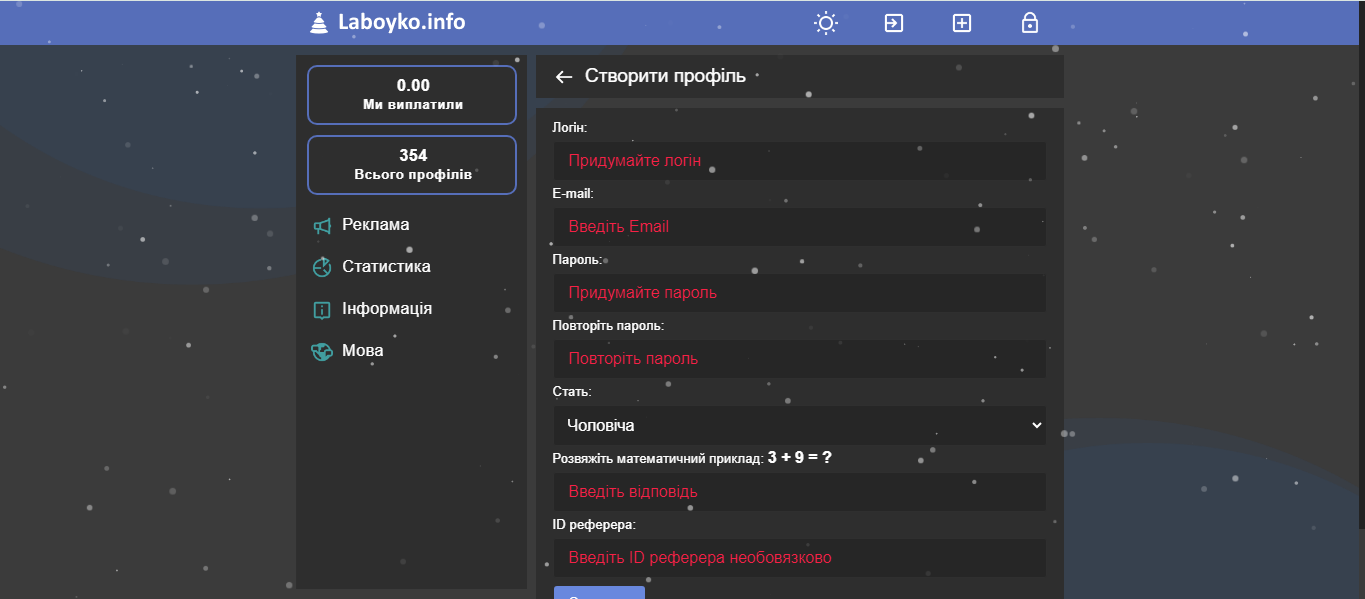This screenshot has width=1365, height=599.
Task: Click the Ми виплатили stats box
Action: tap(412, 95)
